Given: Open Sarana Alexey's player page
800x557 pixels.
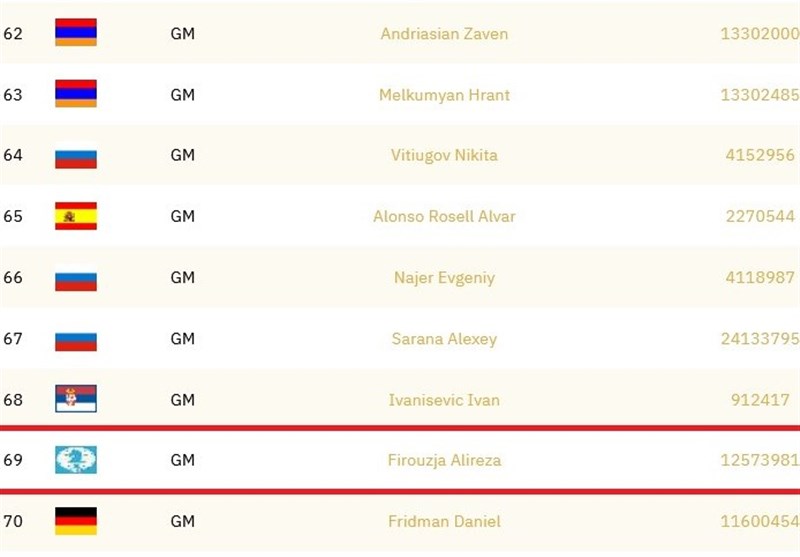Looking at the screenshot, I should coord(444,339).
